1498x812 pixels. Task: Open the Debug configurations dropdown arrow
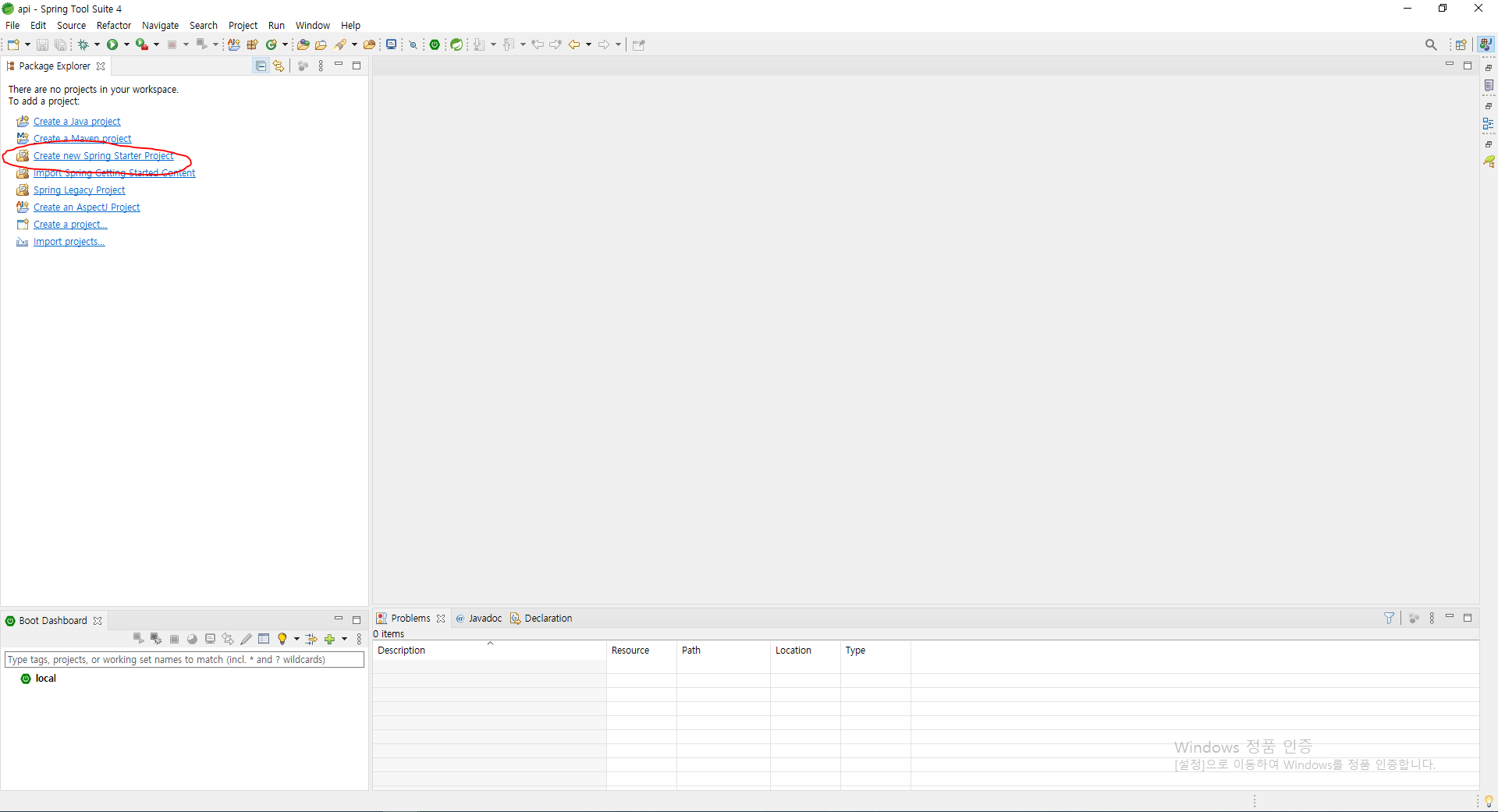pyautogui.click(x=98, y=44)
